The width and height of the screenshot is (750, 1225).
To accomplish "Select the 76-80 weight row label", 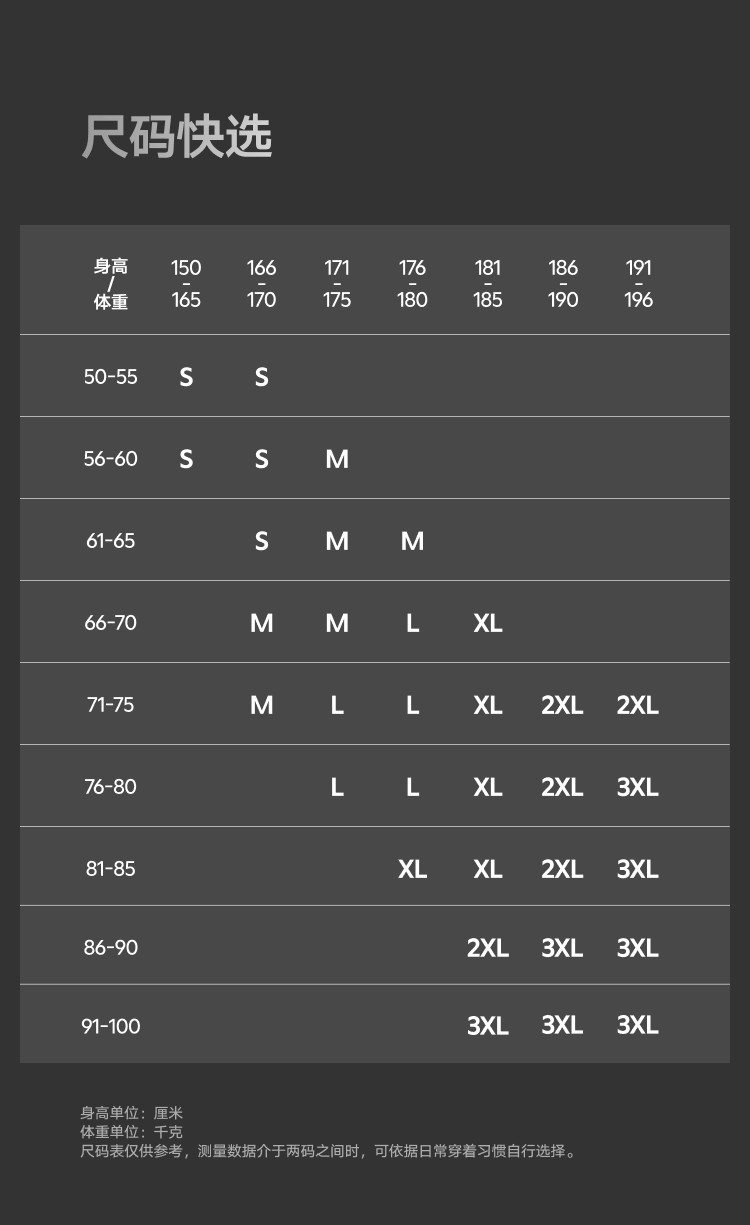I will pos(111,787).
